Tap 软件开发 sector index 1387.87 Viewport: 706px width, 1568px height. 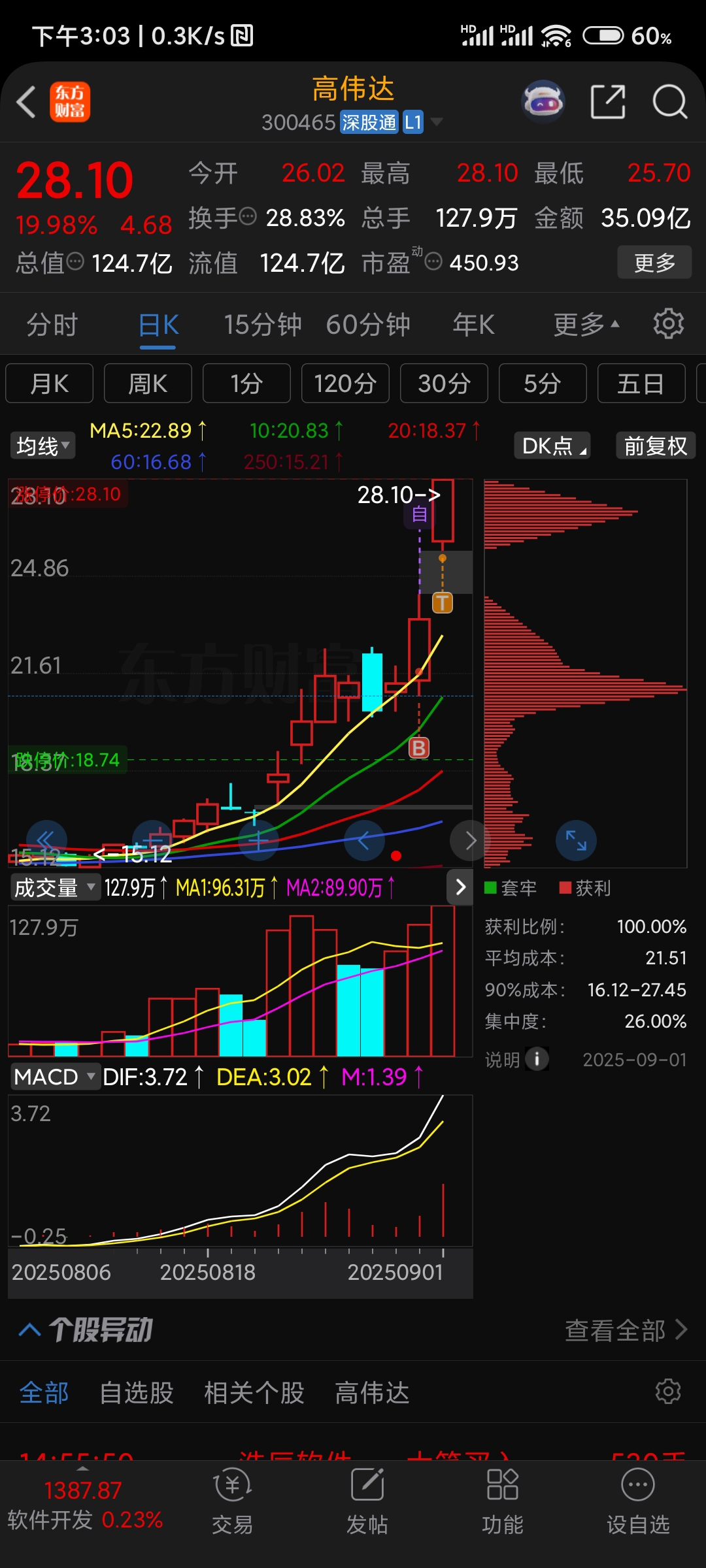84,1505
